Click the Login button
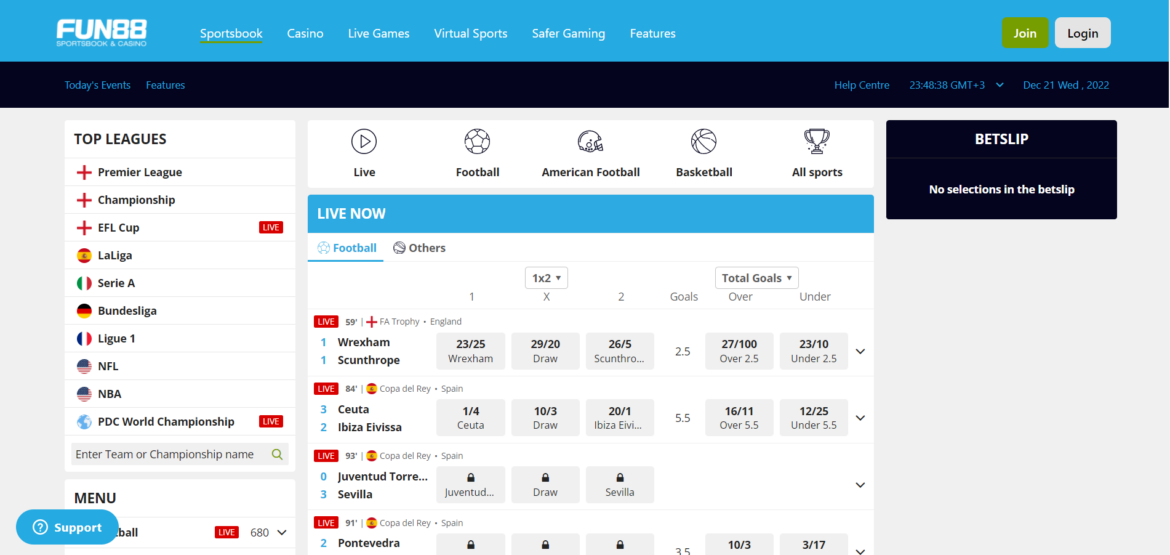The height and width of the screenshot is (555, 1170). coord(1083,33)
